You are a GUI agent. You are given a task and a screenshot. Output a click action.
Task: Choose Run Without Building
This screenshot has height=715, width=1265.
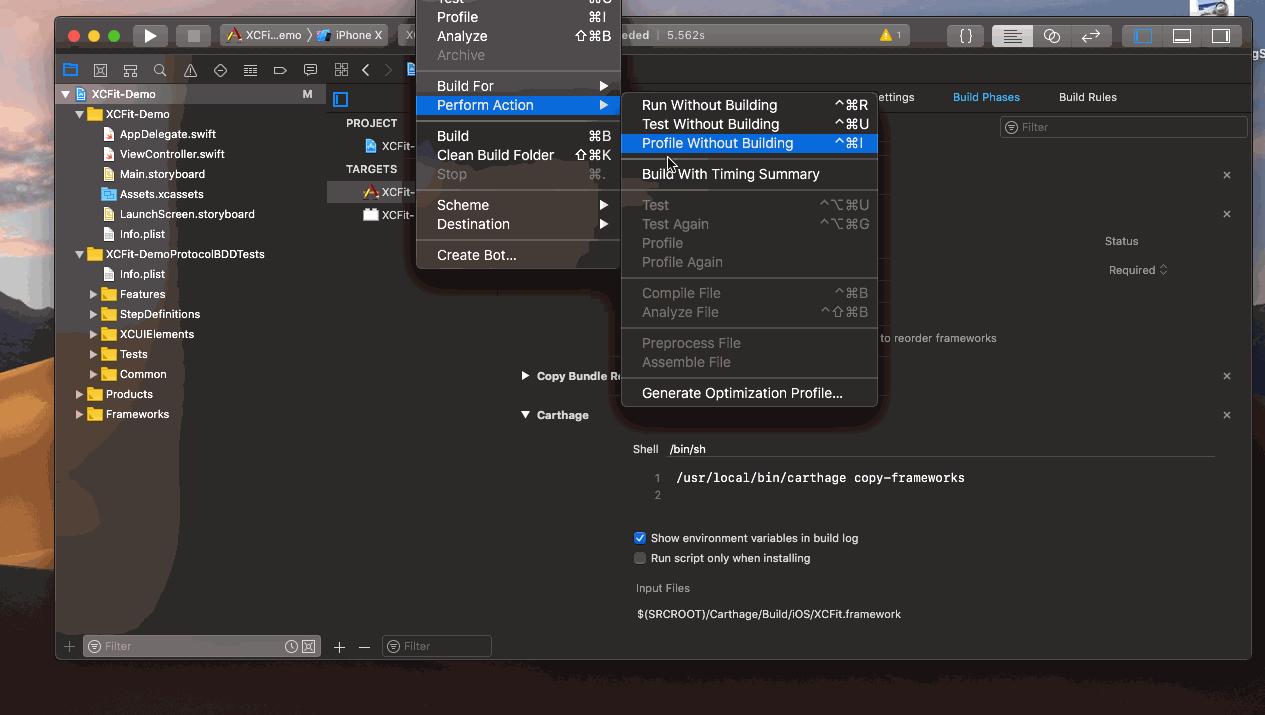point(749,105)
